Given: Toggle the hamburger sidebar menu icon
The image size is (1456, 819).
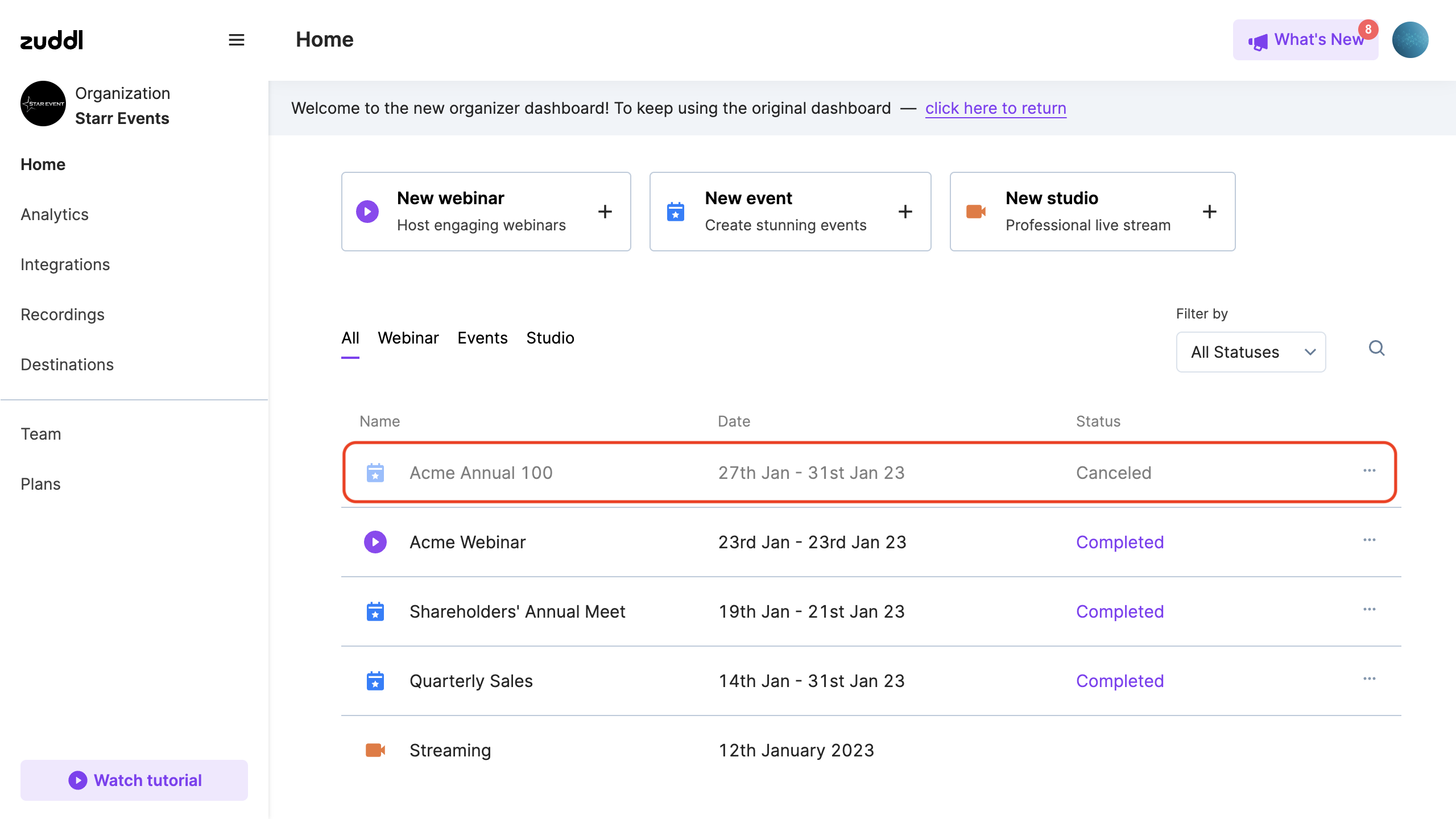Looking at the screenshot, I should (237, 40).
